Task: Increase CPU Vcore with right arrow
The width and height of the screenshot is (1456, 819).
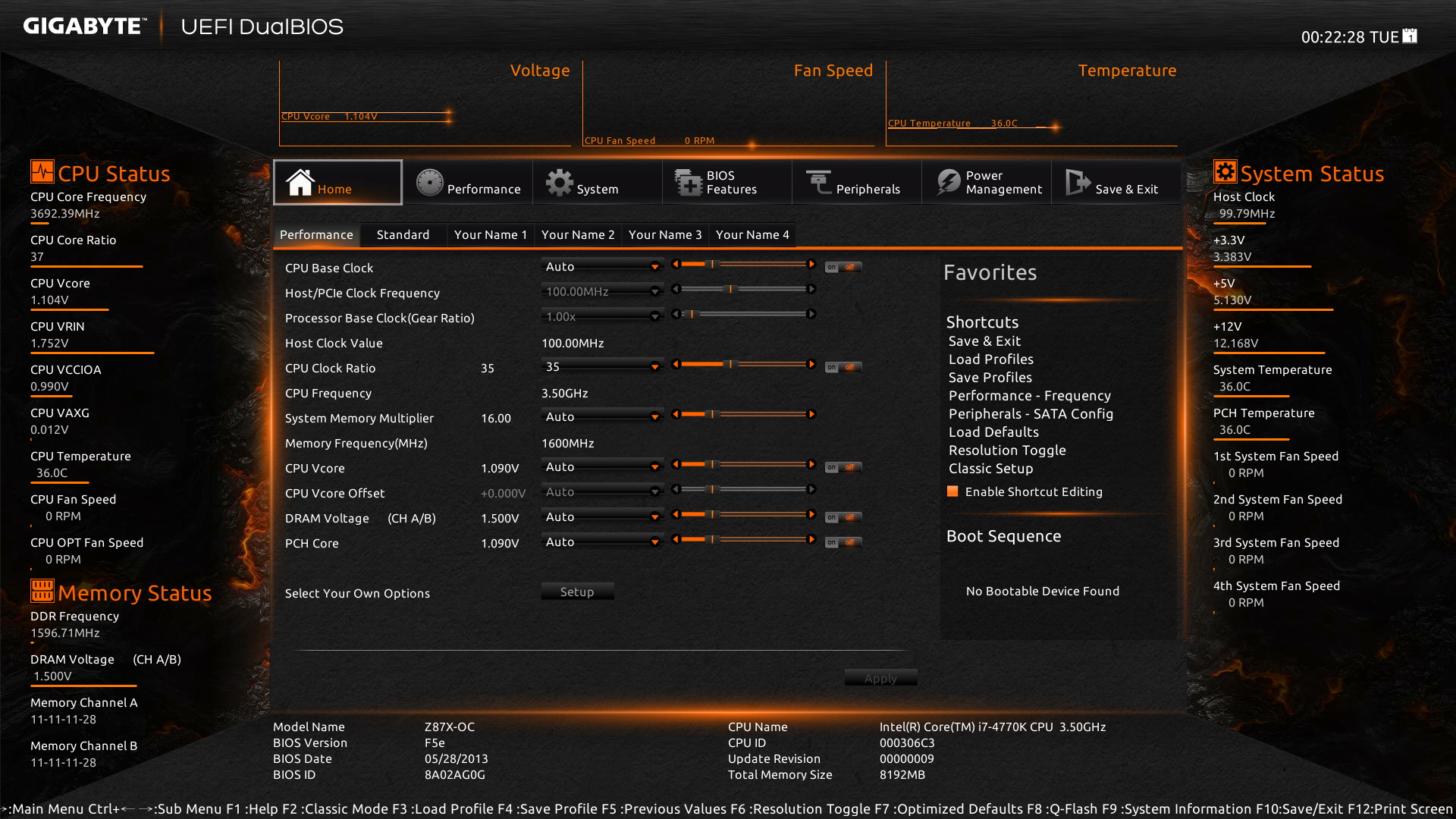Action: tap(811, 464)
